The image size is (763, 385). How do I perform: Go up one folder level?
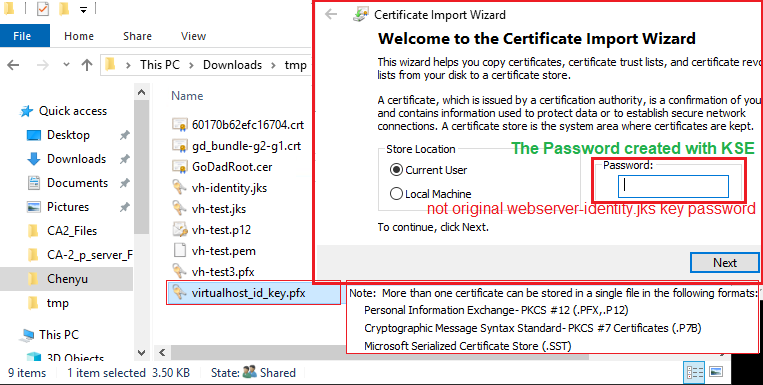point(87,65)
